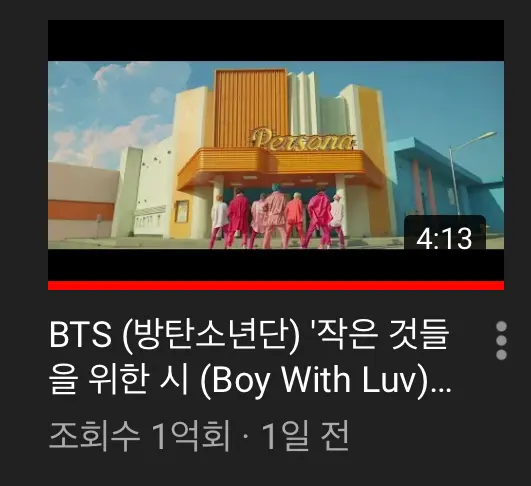Image resolution: width=531 pixels, height=486 pixels.
Task: Click the 을 위한 시 text in the title
Action: [x=119, y=379]
